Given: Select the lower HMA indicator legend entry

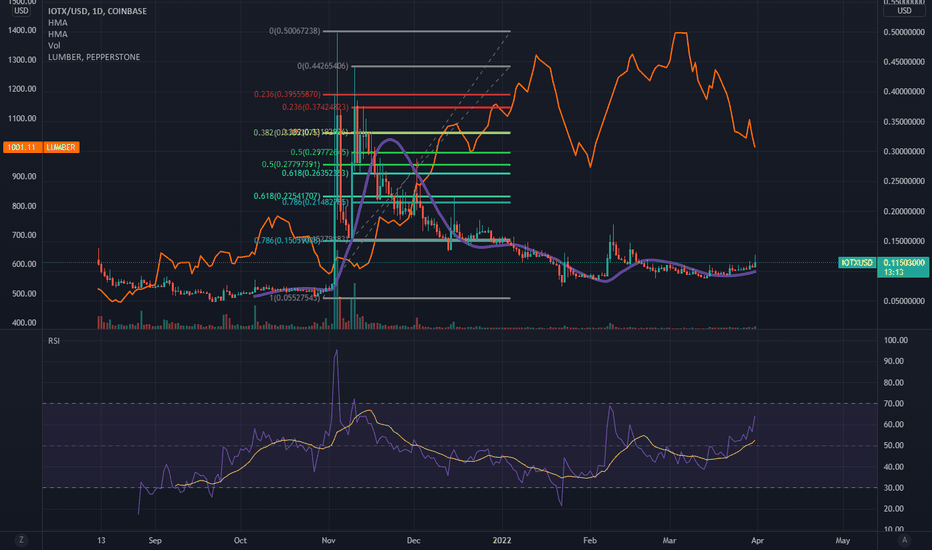Looking at the screenshot, I should (58, 34).
